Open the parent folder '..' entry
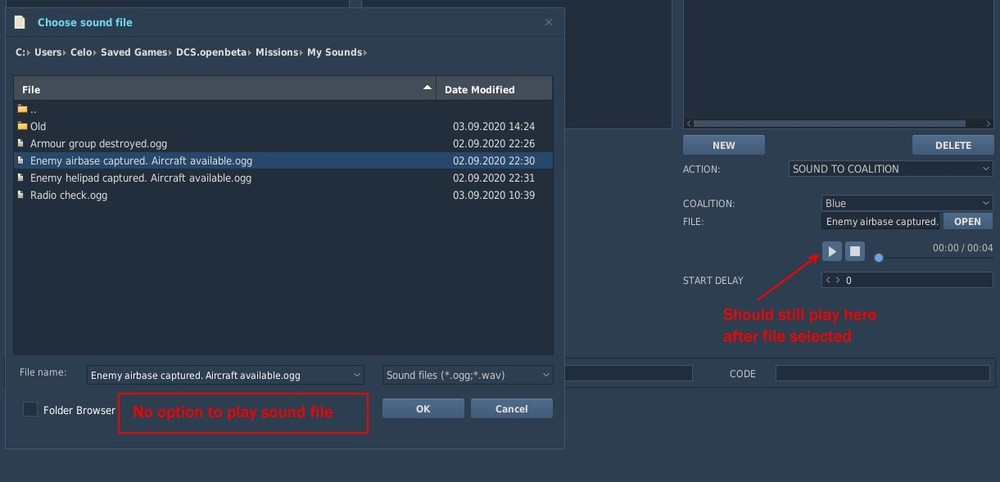The image size is (1000, 482). (x=283, y=109)
